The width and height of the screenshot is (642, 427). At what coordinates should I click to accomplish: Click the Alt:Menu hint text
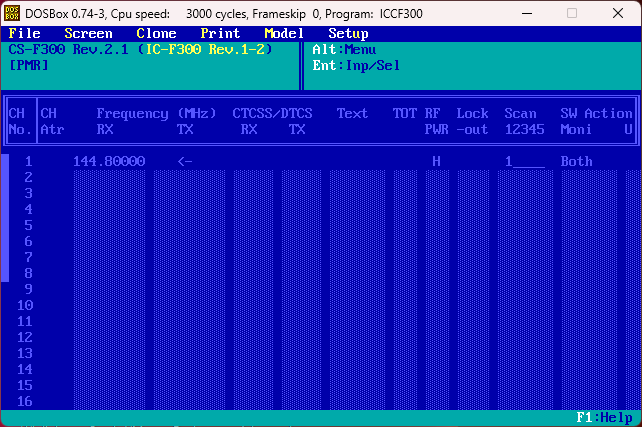(x=344, y=49)
